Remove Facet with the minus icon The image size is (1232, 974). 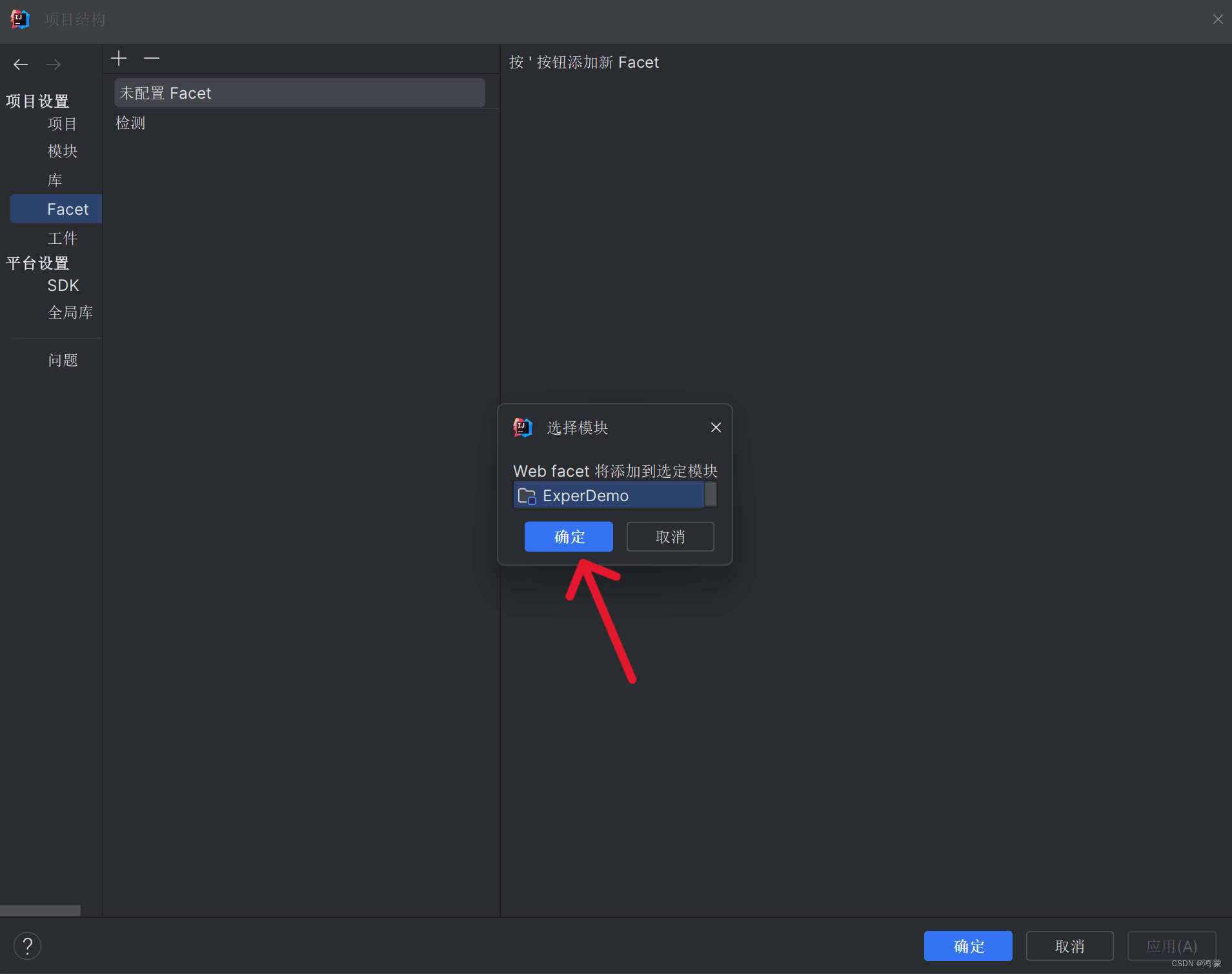pyautogui.click(x=152, y=59)
